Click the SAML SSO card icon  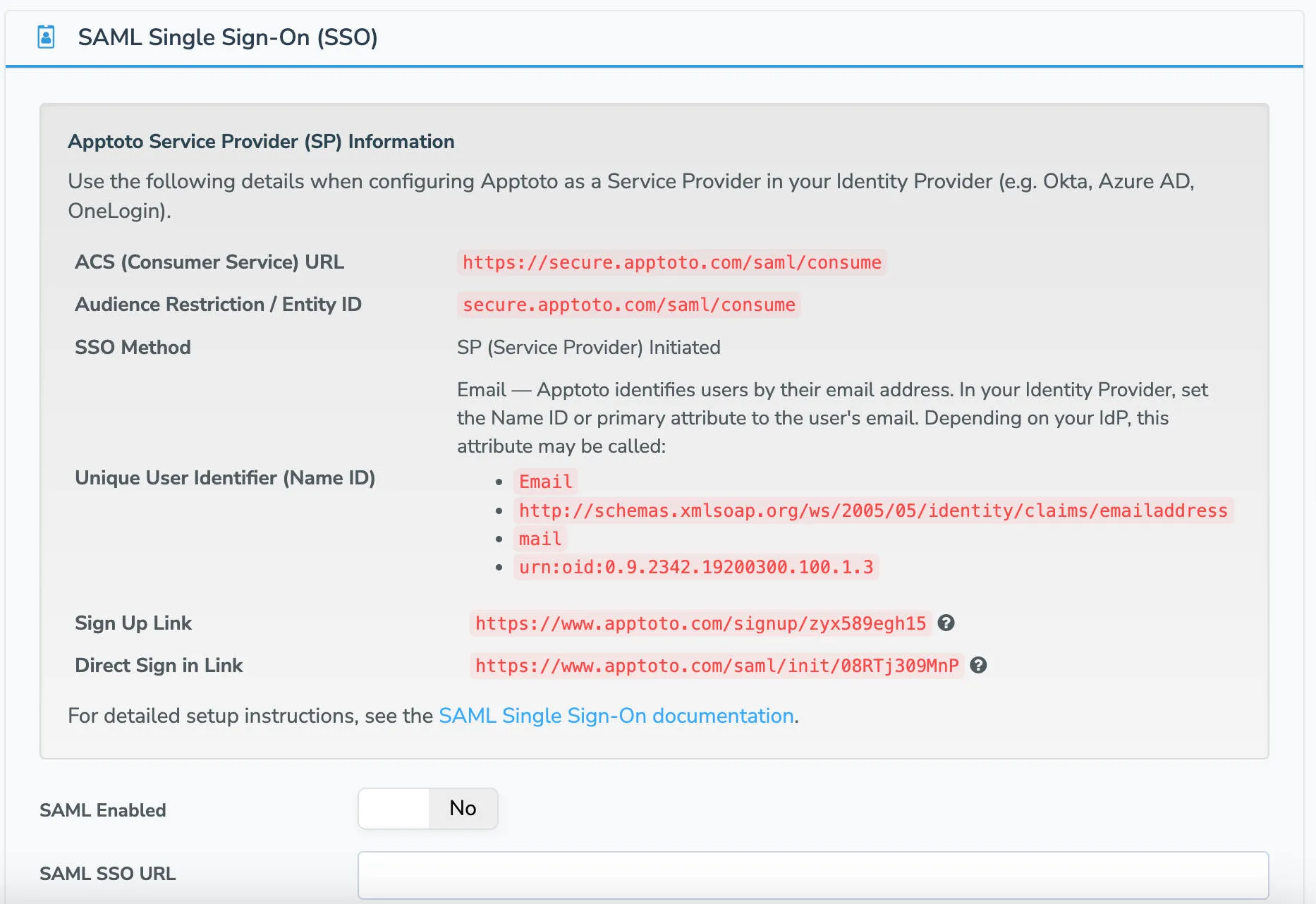pos(45,37)
